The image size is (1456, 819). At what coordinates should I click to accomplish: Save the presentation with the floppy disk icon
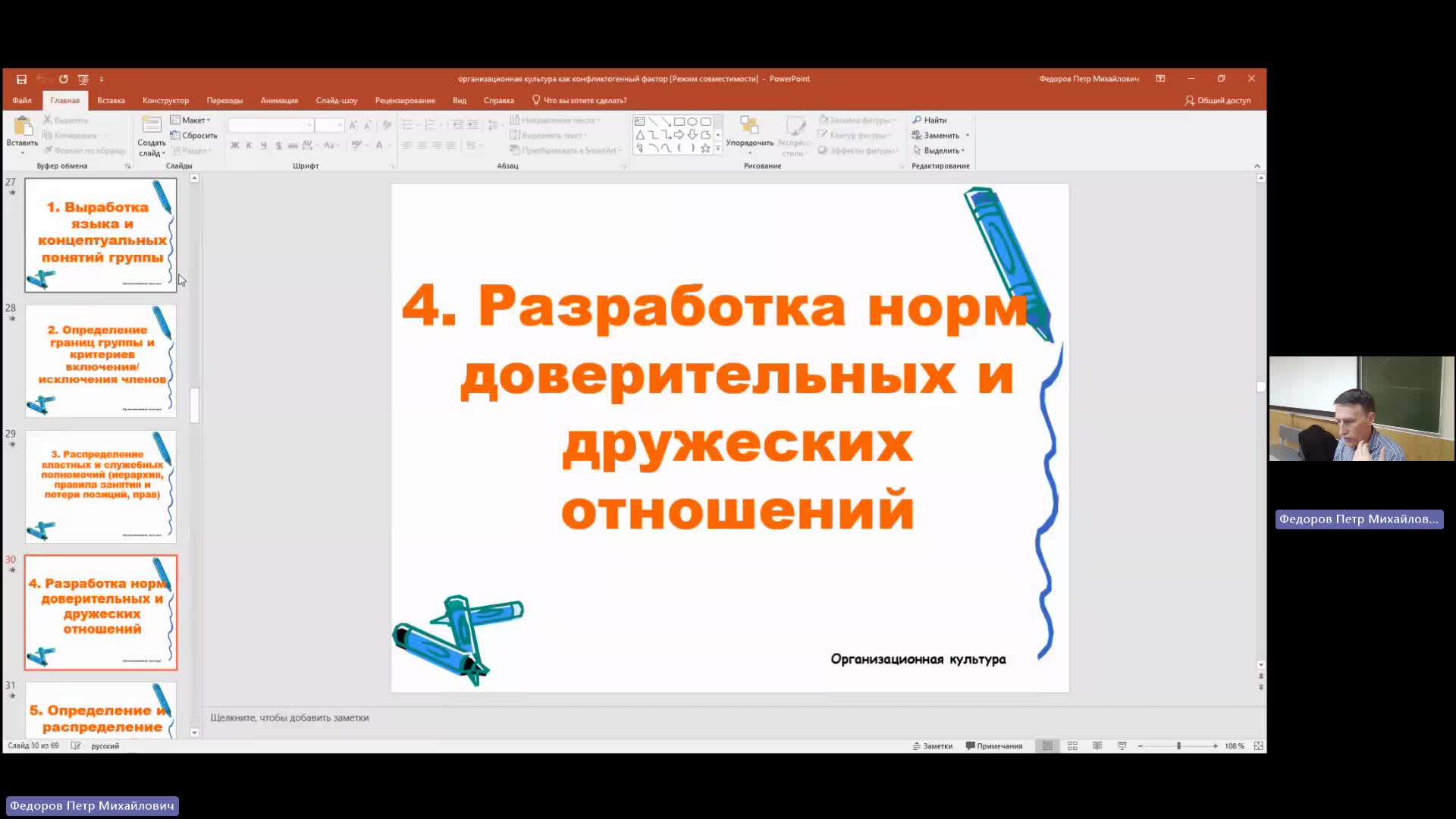click(21, 79)
